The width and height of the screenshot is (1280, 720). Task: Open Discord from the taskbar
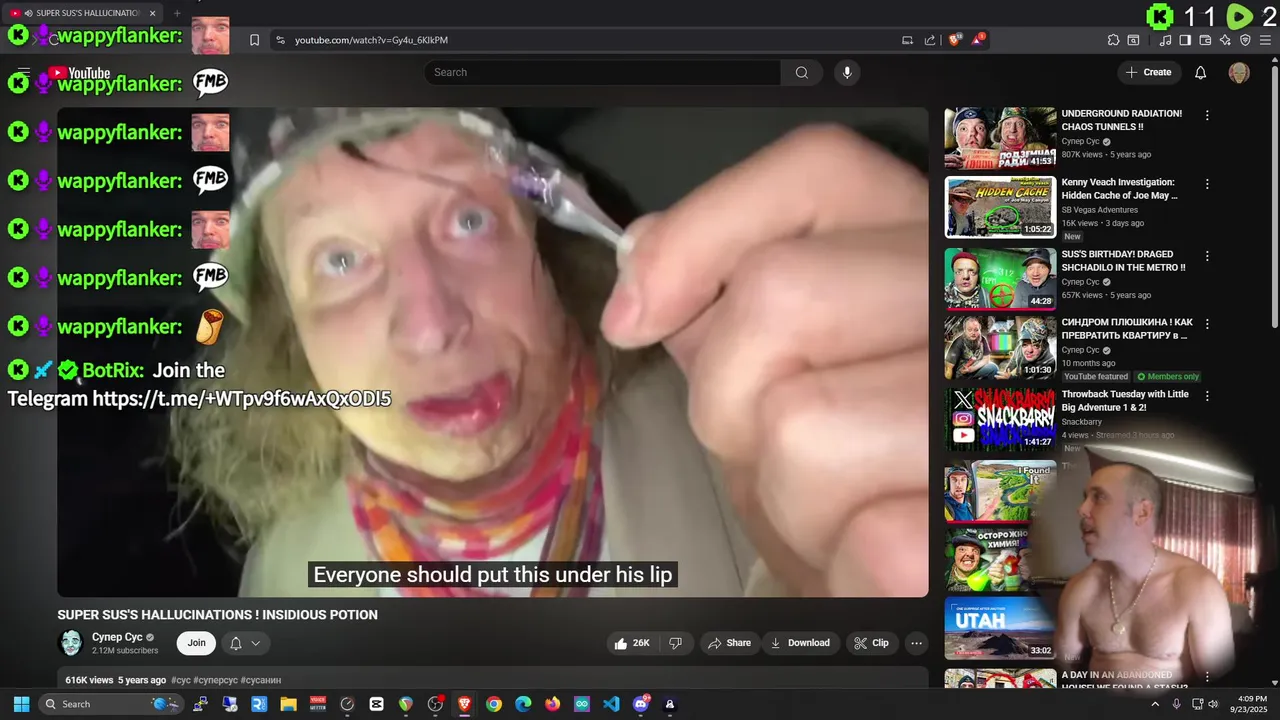point(641,704)
